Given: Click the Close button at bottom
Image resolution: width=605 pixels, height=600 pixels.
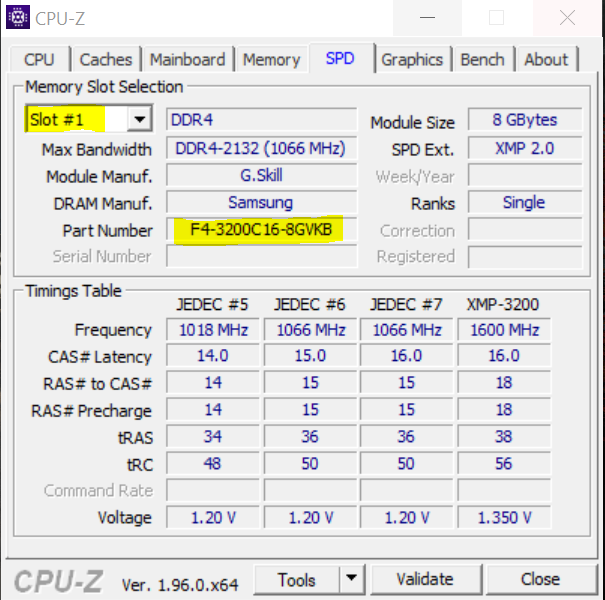Looking at the screenshot, I should (x=540, y=579).
